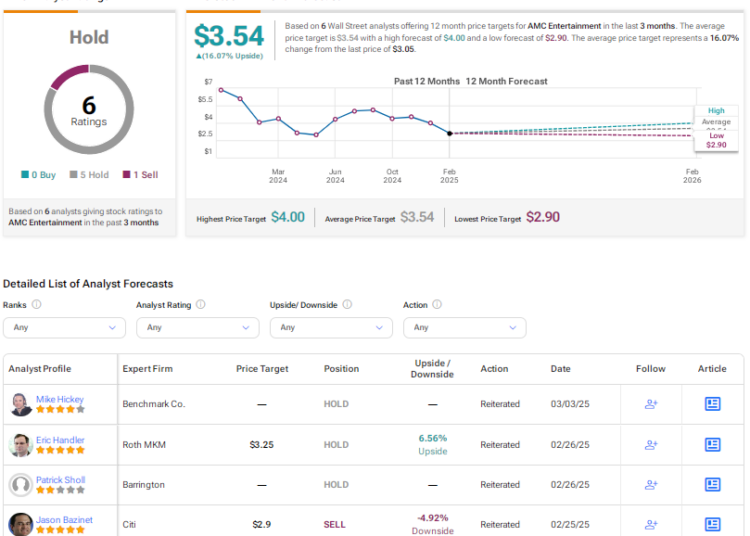Image resolution: width=750 pixels, height=536 pixels.
Task: Open article for Benchmark Co. rating
Action: click(x=712, y=404)
